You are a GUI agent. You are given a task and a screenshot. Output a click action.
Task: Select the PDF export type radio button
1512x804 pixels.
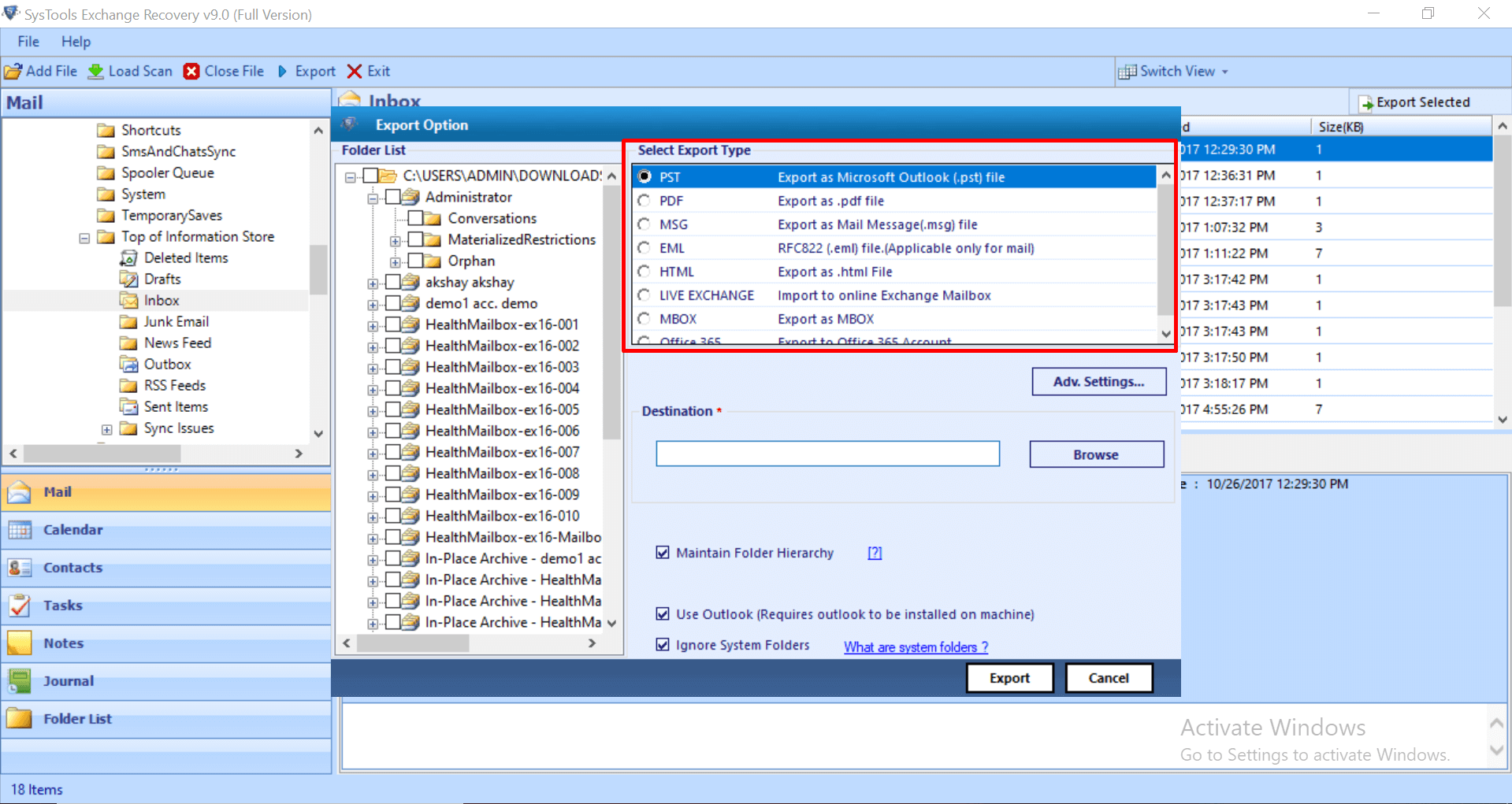645,201
